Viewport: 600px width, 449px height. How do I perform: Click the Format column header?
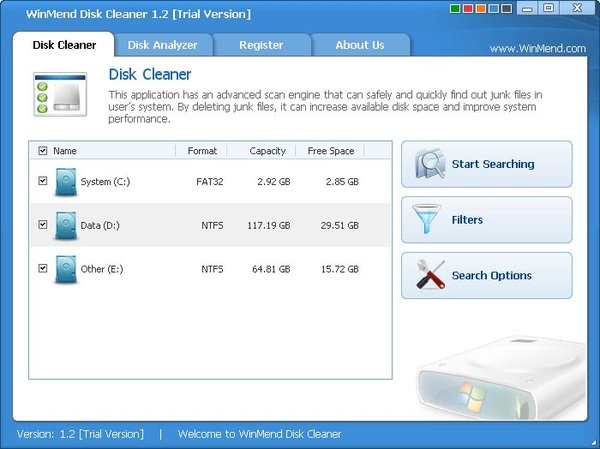coord(202,151)
